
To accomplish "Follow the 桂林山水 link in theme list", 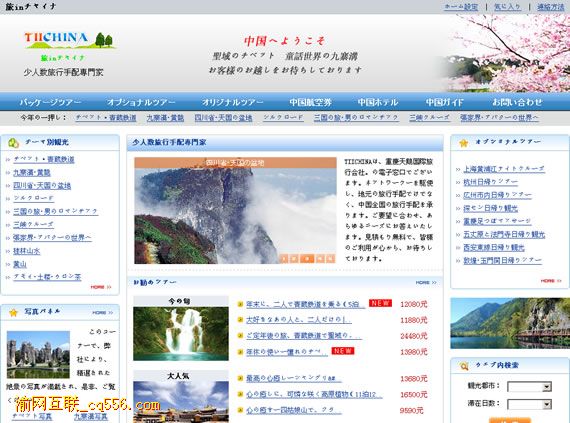I will tap(27, 251).
